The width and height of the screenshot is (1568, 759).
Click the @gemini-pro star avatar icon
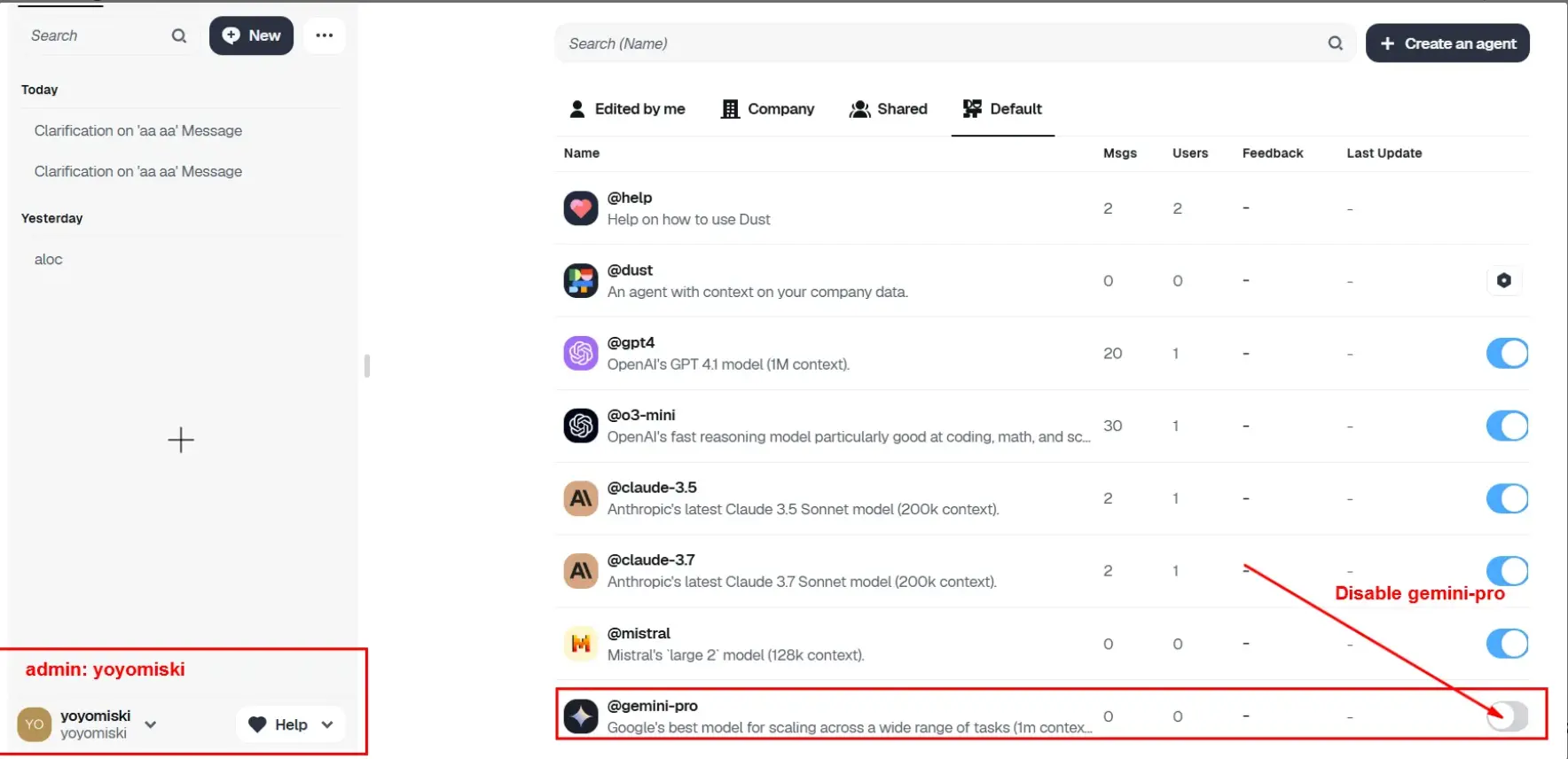(581, 716)
